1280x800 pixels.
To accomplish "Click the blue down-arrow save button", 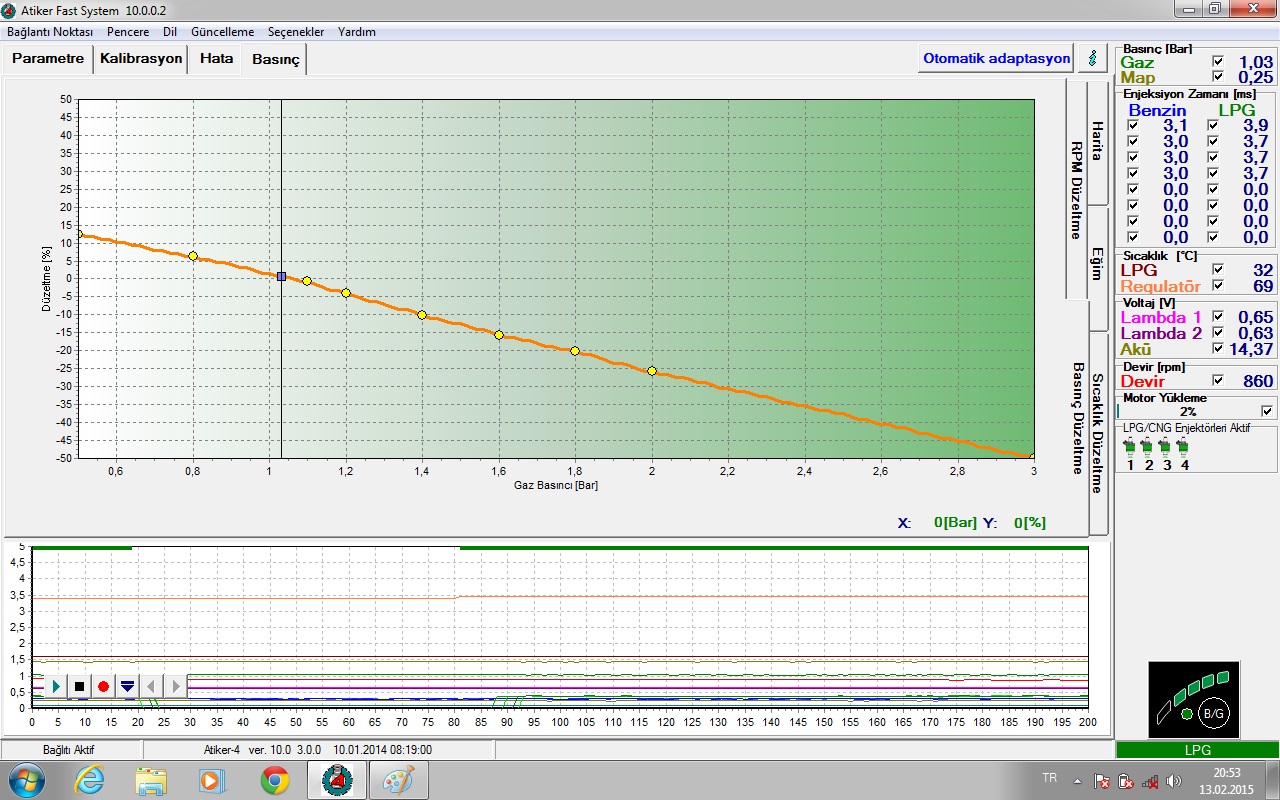I will (127, 687).
